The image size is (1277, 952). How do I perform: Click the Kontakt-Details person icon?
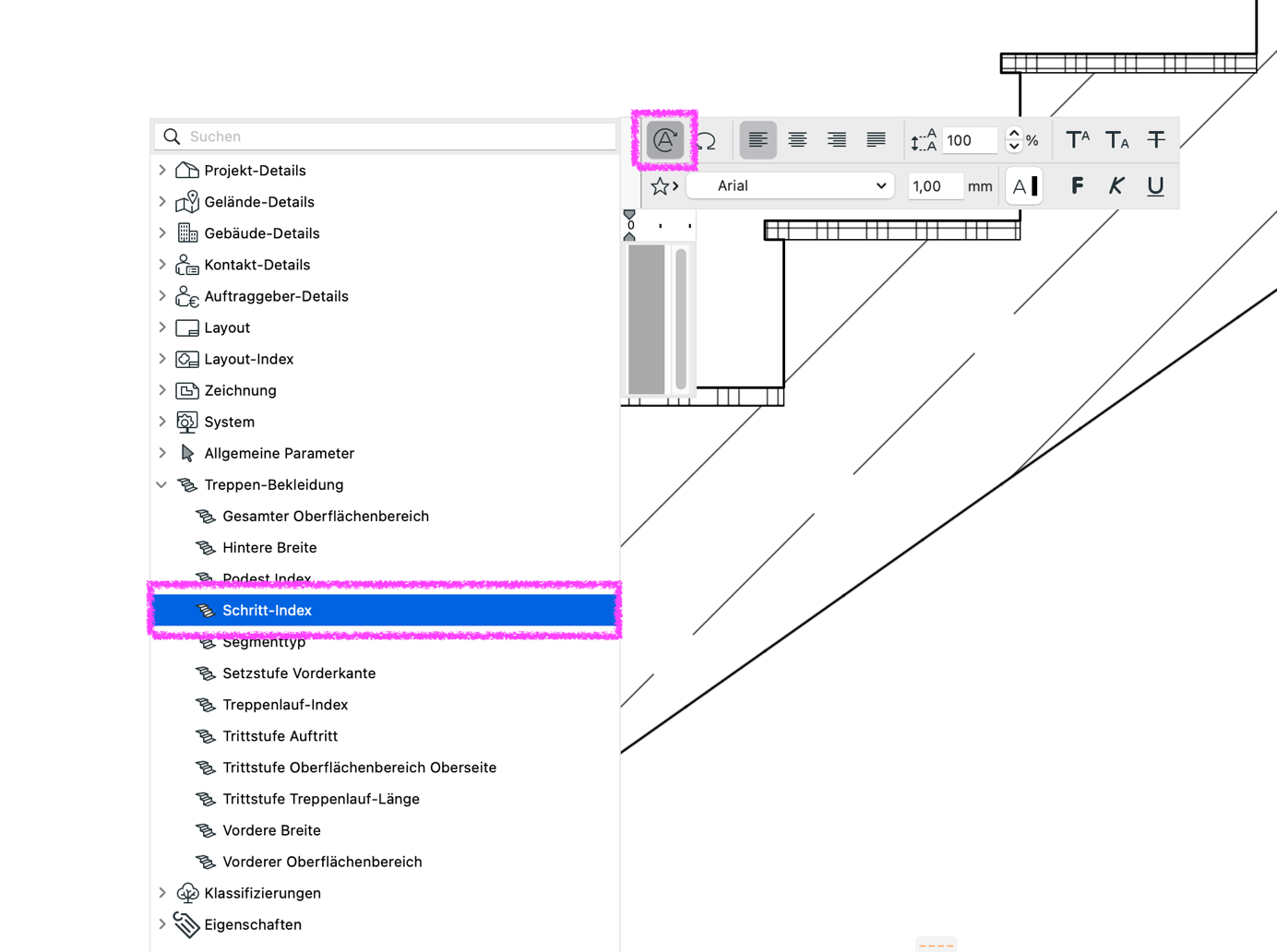pos(187,265)
